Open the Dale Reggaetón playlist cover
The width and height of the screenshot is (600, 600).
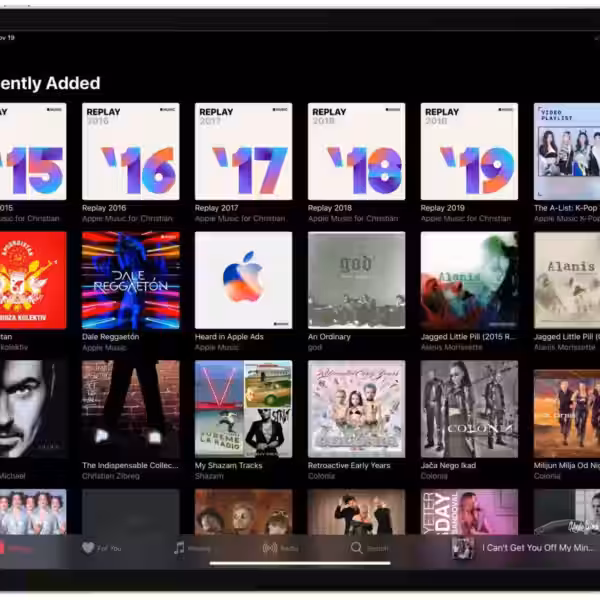130,280
